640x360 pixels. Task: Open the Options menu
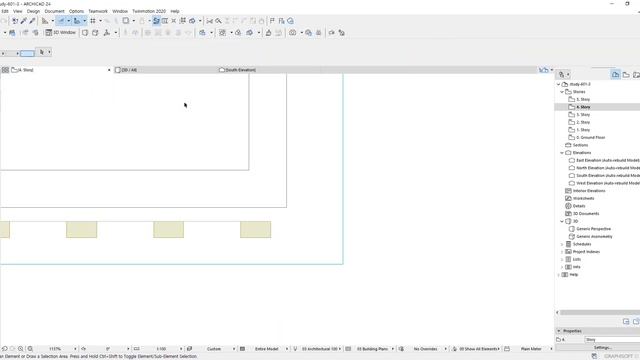76,11
